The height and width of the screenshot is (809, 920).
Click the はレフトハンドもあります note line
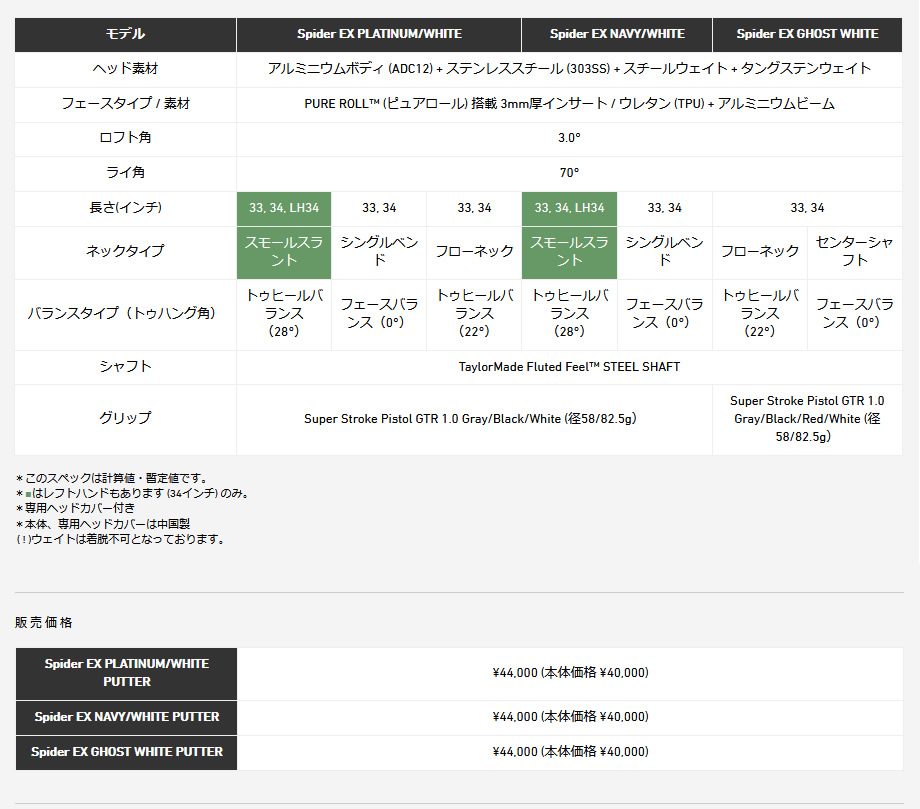[133, 493]
